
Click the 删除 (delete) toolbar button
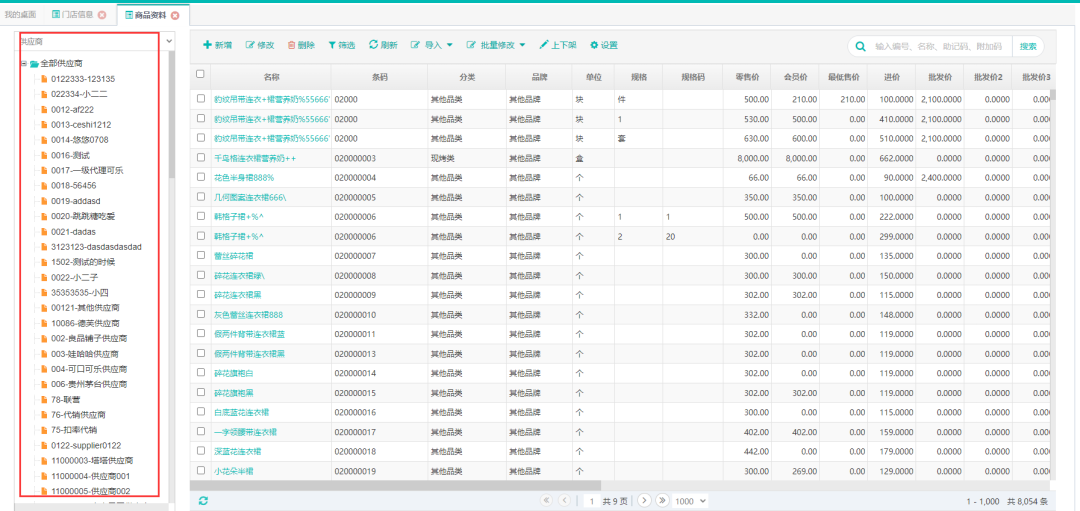[301, 45]
